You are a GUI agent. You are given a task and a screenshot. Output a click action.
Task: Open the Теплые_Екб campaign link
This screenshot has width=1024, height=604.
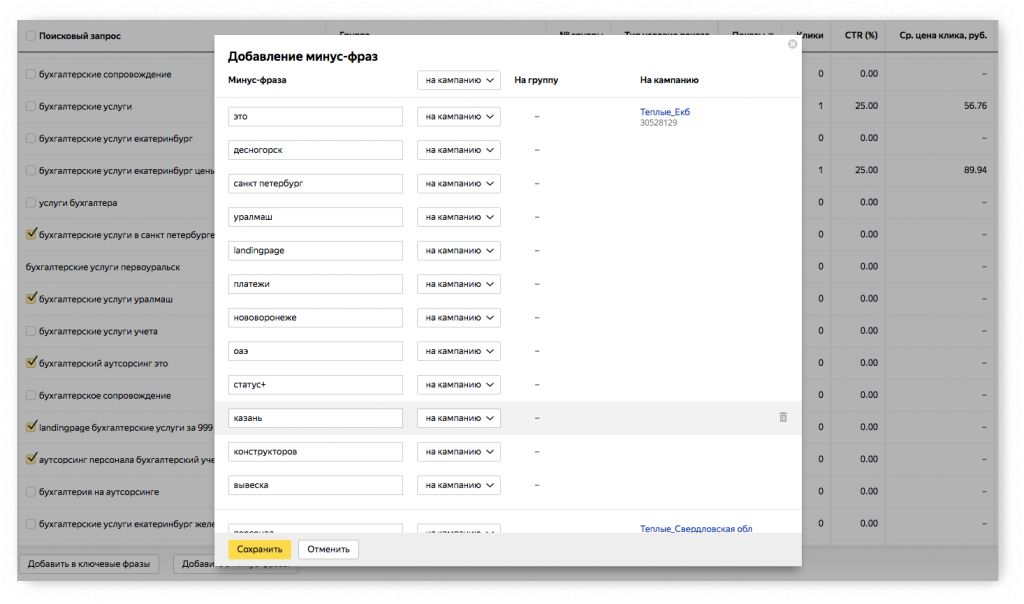click(665, 112)
